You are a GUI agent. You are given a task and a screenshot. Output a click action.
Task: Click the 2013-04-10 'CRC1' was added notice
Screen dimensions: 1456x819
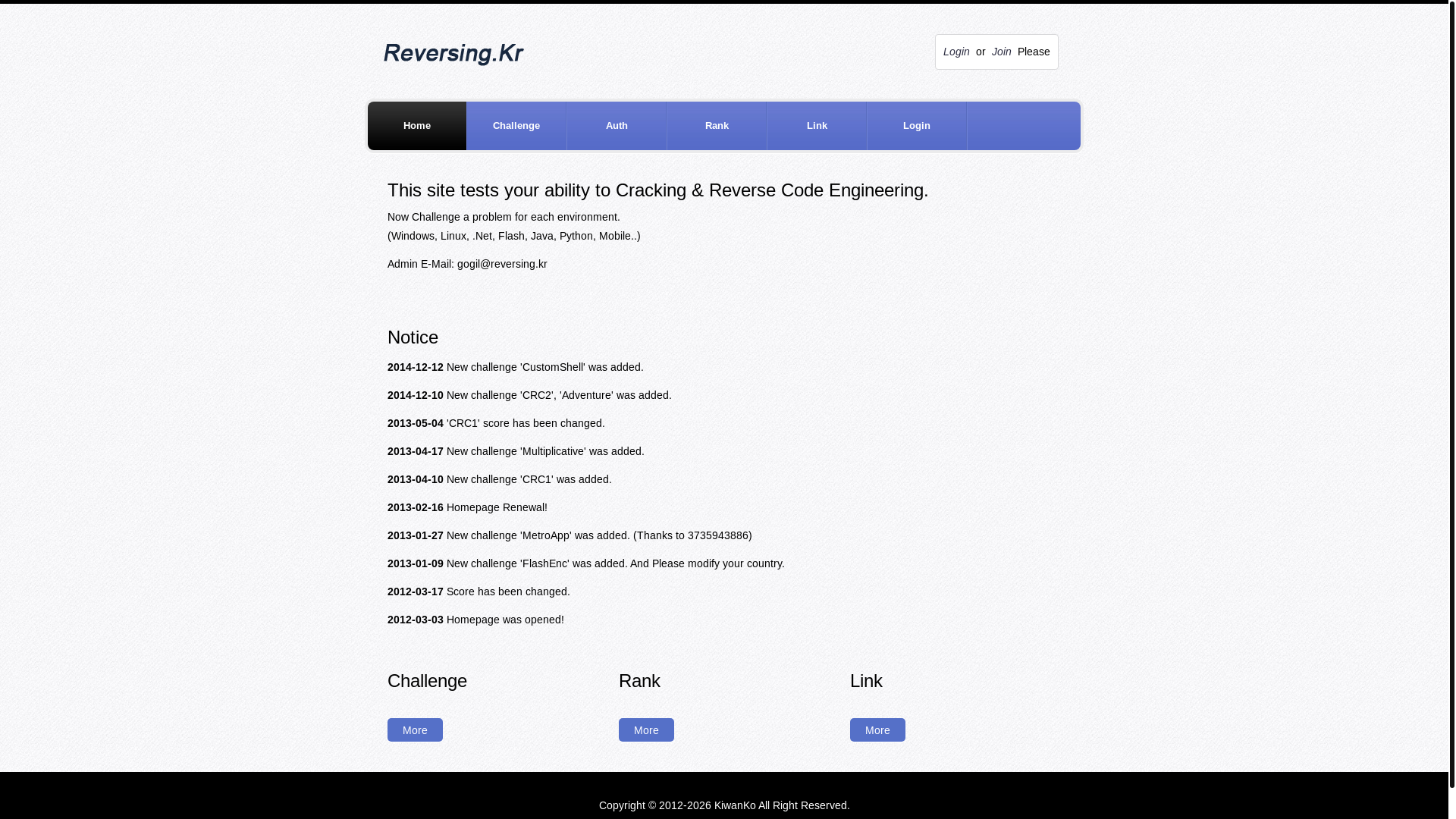[x=500, y=479]
